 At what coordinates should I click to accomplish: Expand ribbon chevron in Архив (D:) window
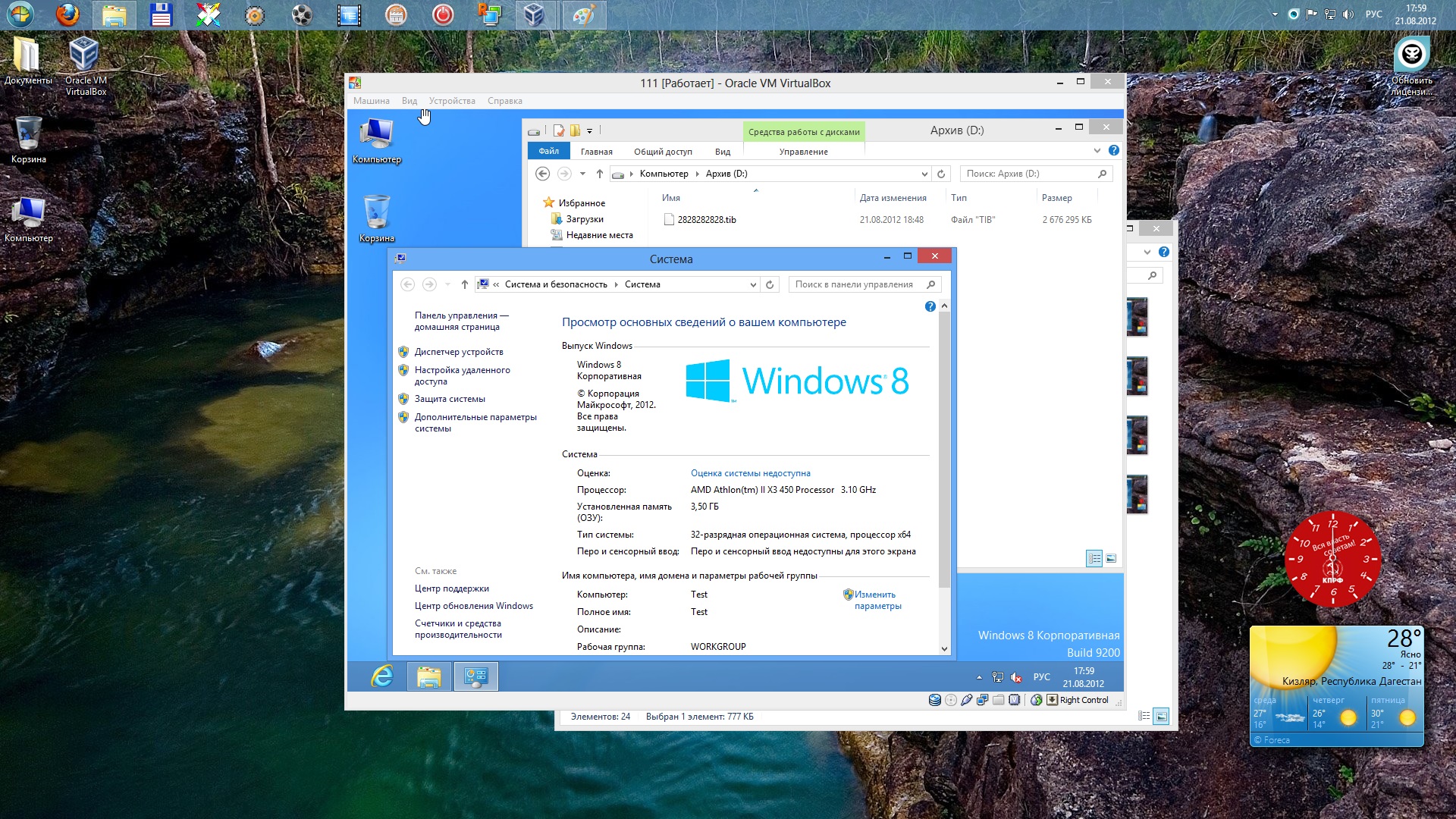(1097, 150)
